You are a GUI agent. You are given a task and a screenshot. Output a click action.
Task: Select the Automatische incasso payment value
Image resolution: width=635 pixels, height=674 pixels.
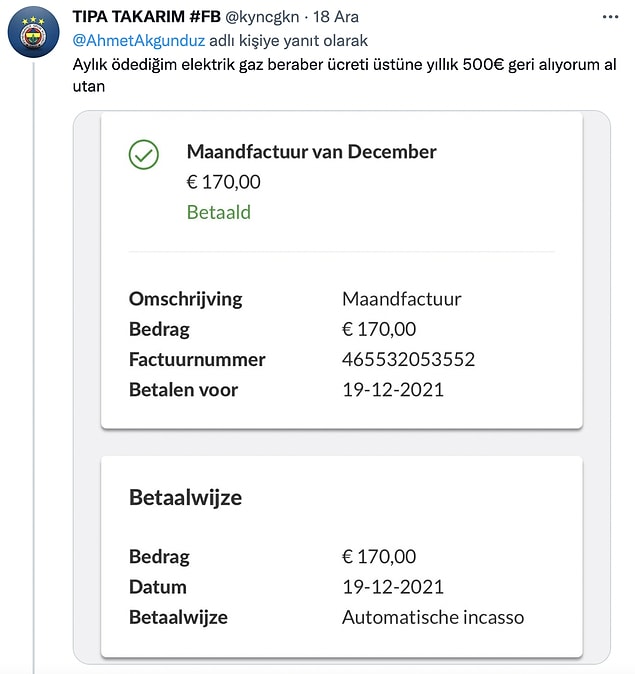point(433,617)
